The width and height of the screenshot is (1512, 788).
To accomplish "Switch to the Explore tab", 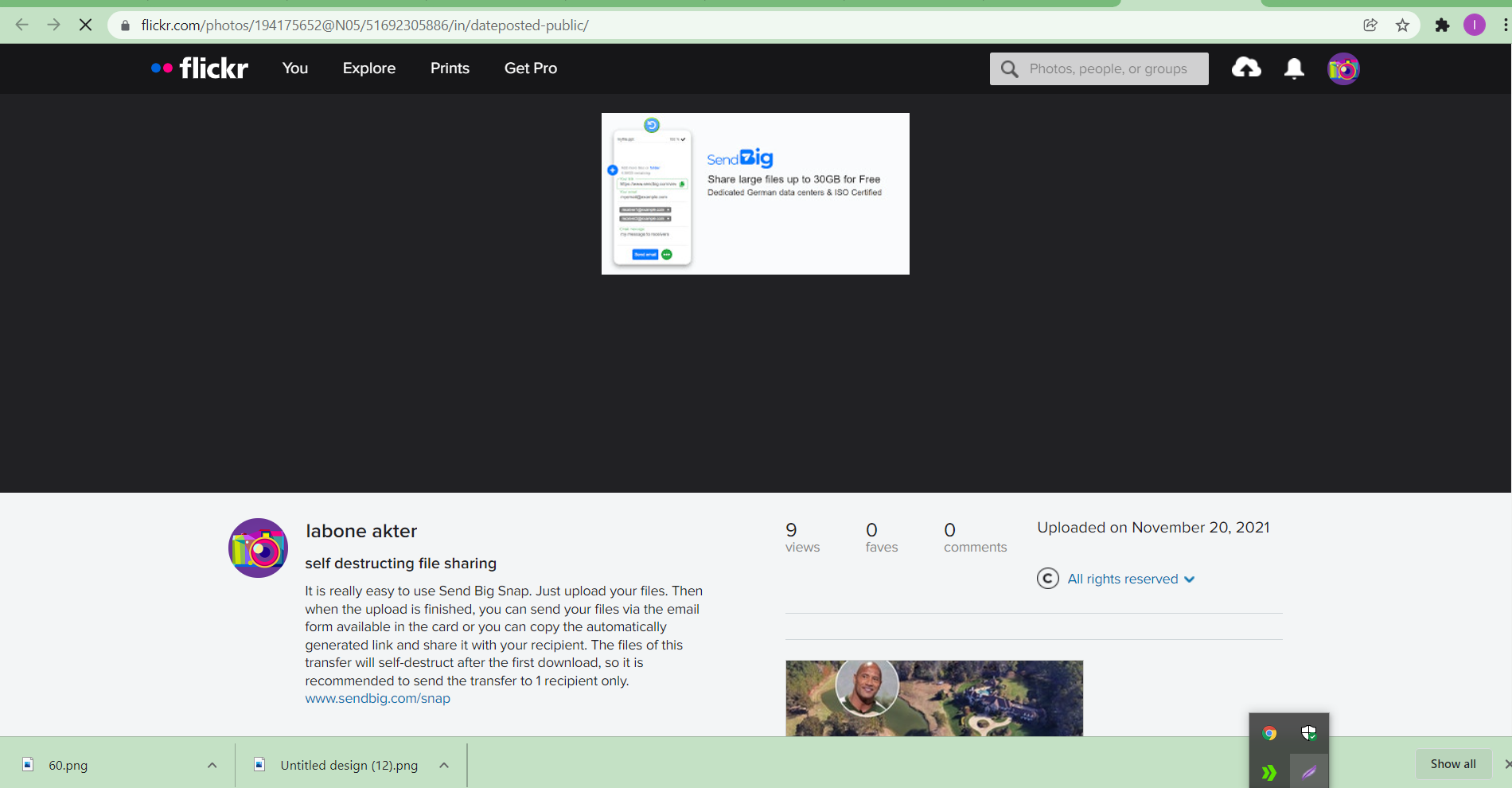I will [x=368, y=68].
